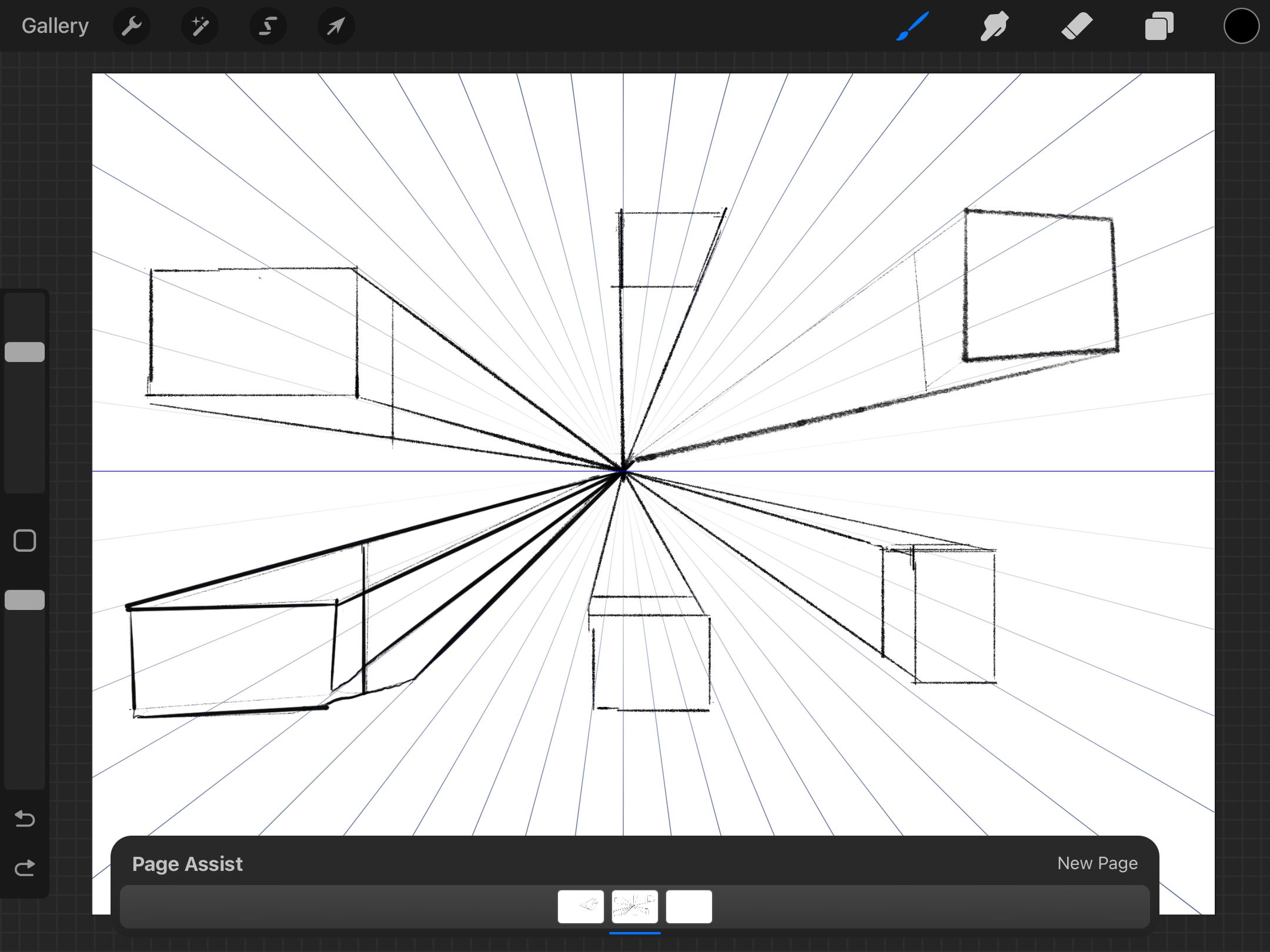The image size is (1270, 952).
Task: Add a New Page in Page Assist
Action: [x=1097, y=863]
